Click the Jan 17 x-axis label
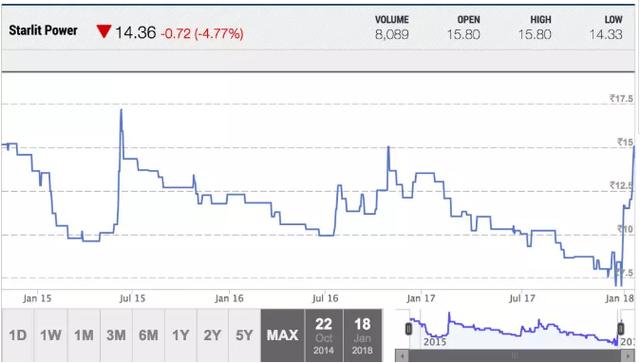 click(421, 298)
